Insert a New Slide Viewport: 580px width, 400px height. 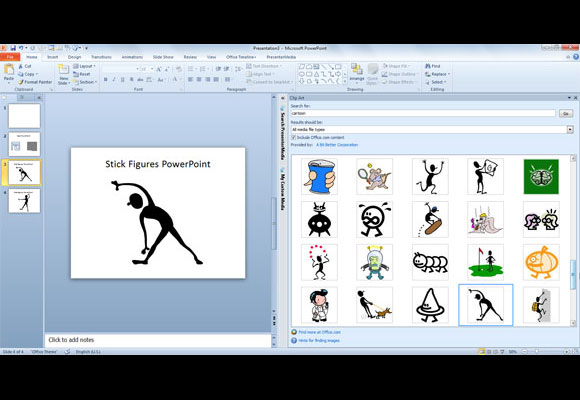tap(63, 74)
